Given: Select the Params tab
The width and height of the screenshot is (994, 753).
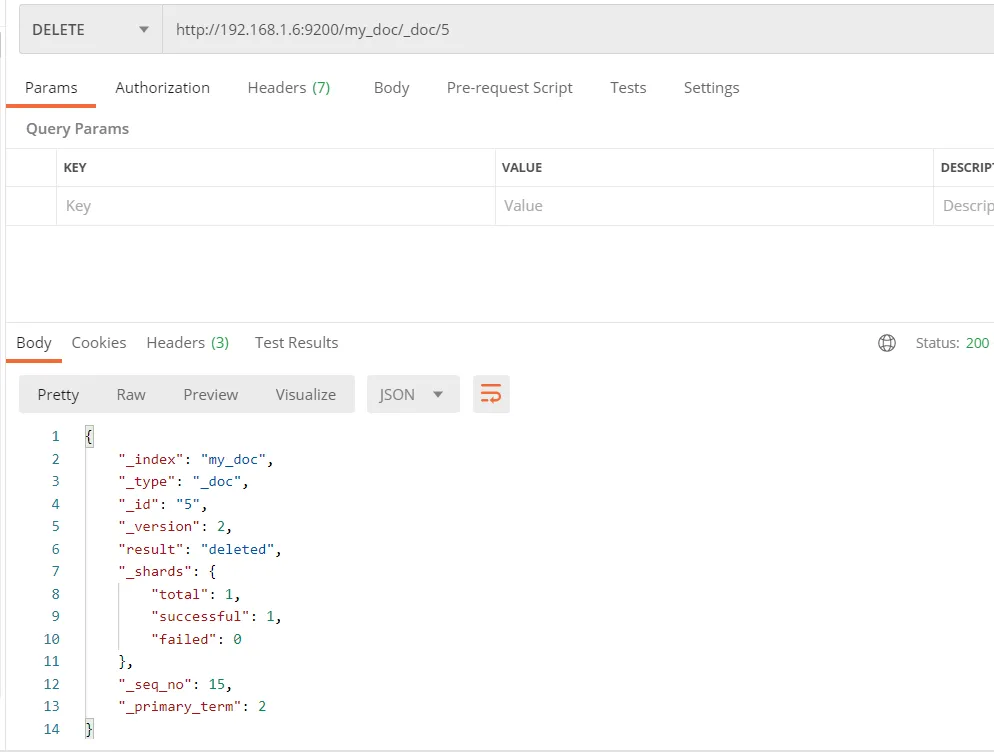Looking at the screenshot, I should point(51,88).
